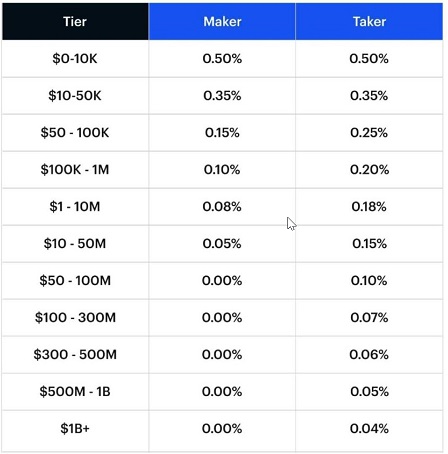
Task: Select the $300 - 500M tier cell
Action: (x=75, y=355)
